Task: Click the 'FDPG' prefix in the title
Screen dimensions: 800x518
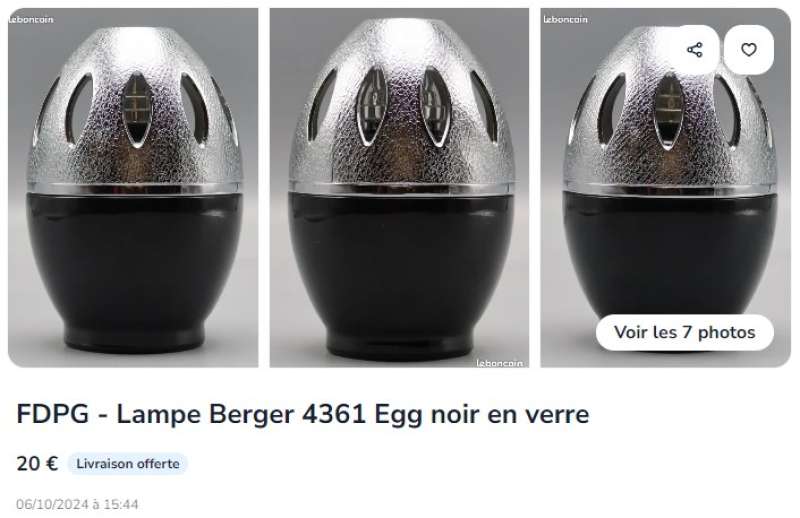Action: tap(53, 414)
